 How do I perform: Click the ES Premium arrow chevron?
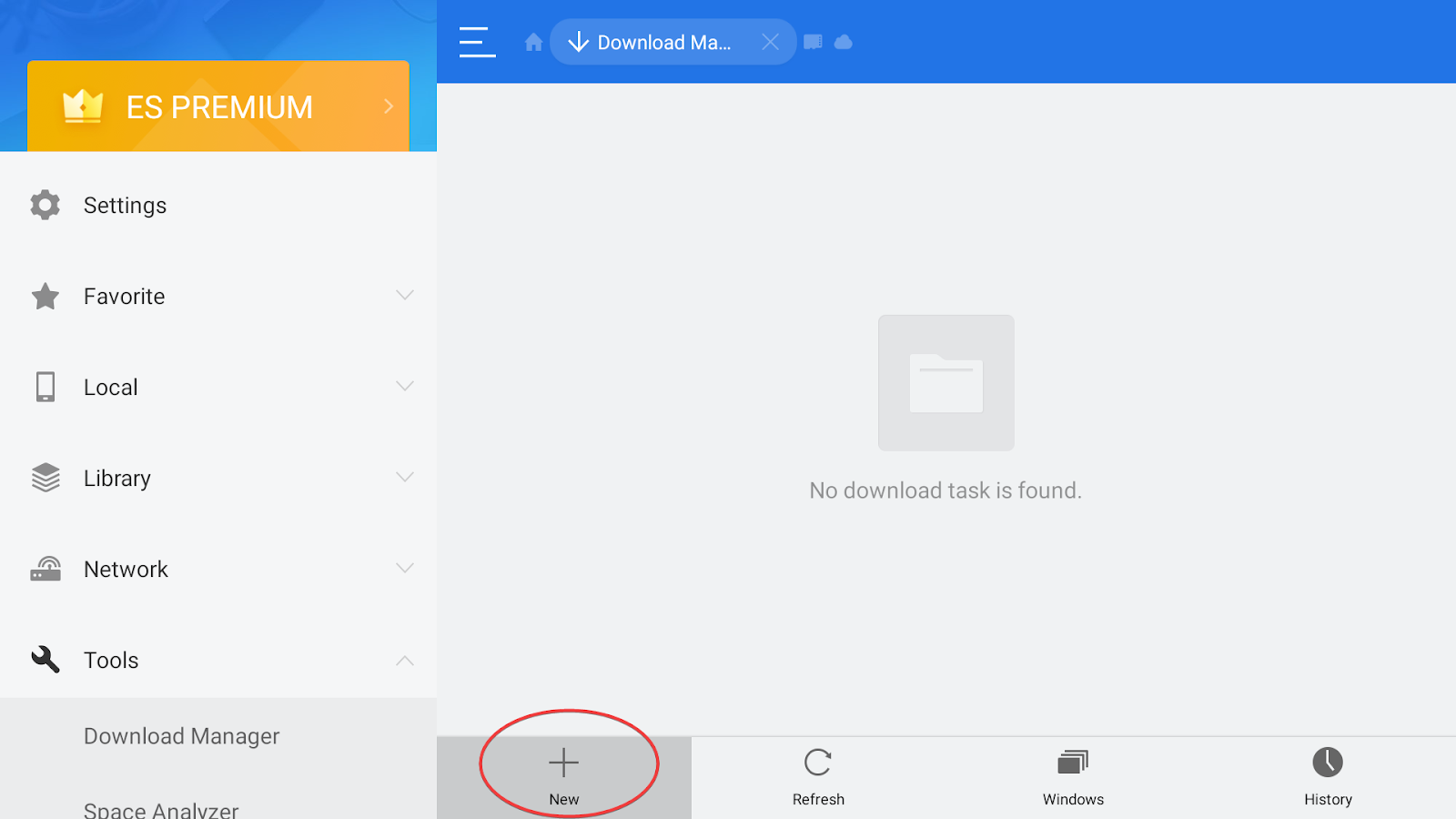(389, 106)
